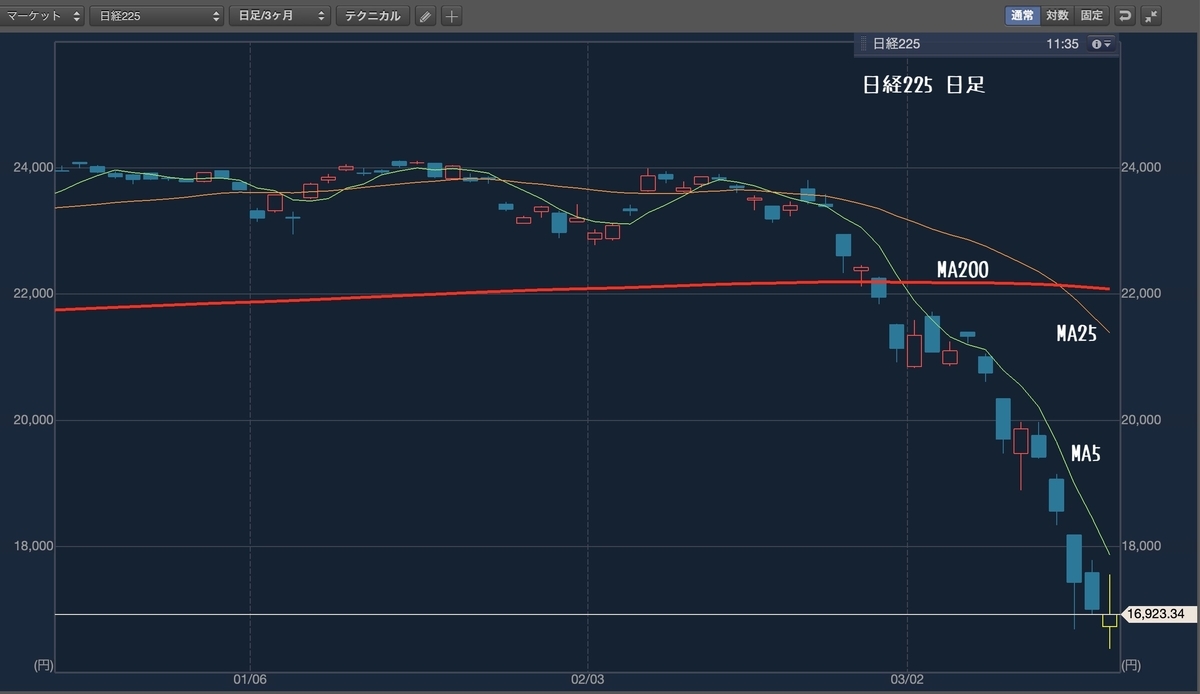Click the 日経225 info panel title

pyautogui.click(x=896, y=44)
